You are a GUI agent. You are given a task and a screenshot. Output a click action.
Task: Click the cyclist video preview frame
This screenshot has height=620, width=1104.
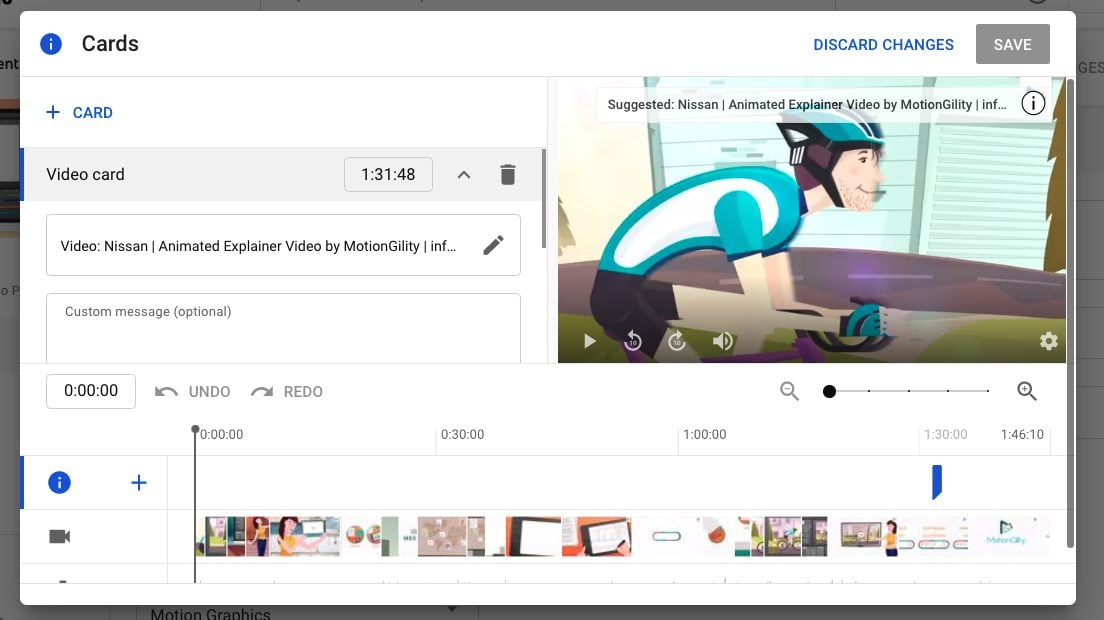pos(812,220)
